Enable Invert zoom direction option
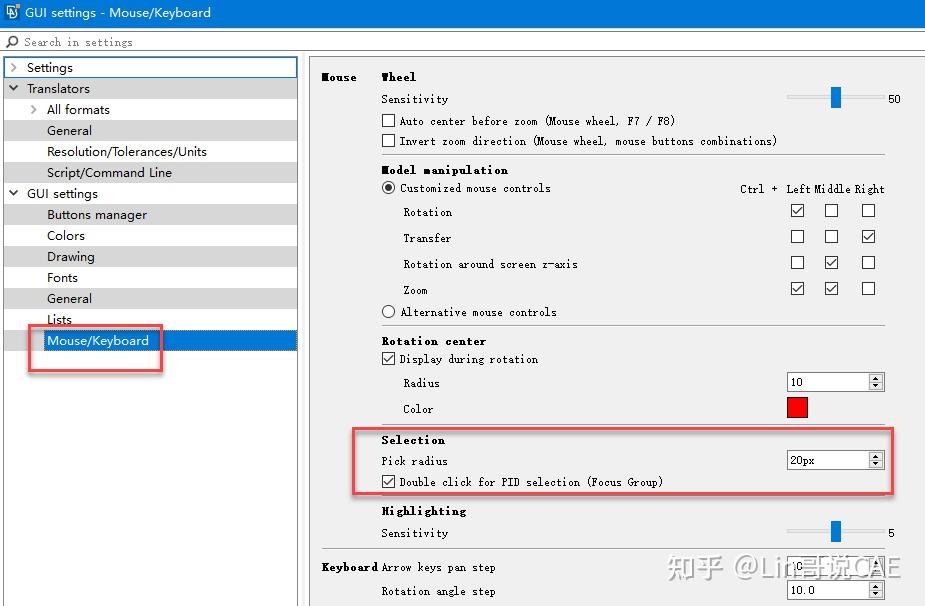This screenshot has height=606, width=925. coord(387,141)
